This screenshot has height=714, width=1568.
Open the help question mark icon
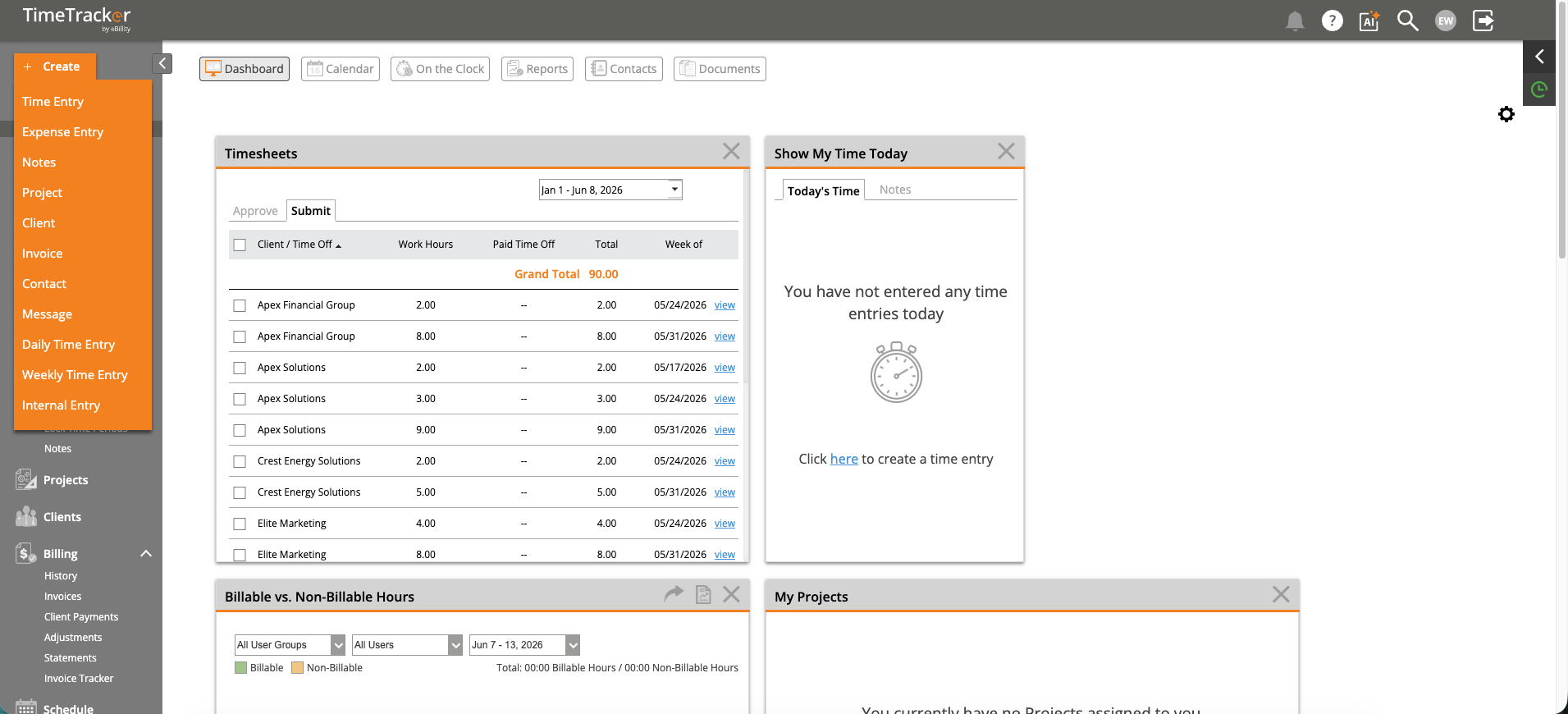1333,21
